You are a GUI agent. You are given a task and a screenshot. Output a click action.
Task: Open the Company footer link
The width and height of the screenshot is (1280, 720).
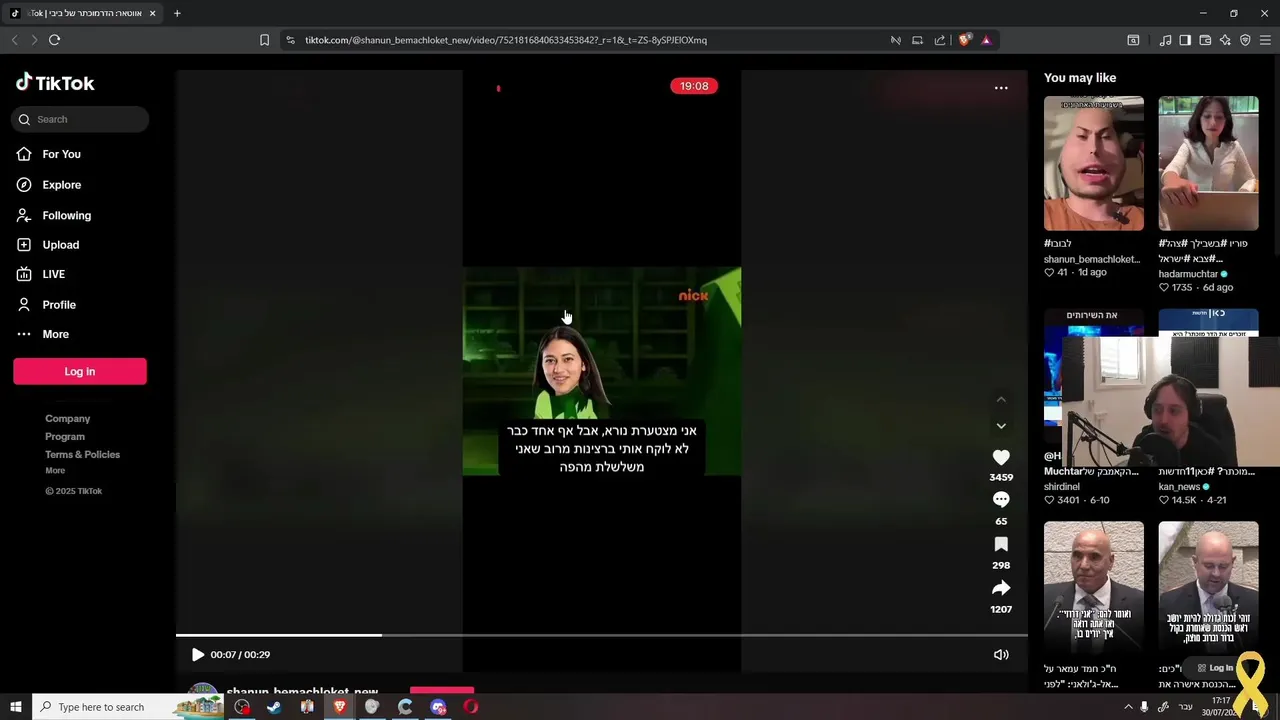pyautogui.click(x=67, y=419)
